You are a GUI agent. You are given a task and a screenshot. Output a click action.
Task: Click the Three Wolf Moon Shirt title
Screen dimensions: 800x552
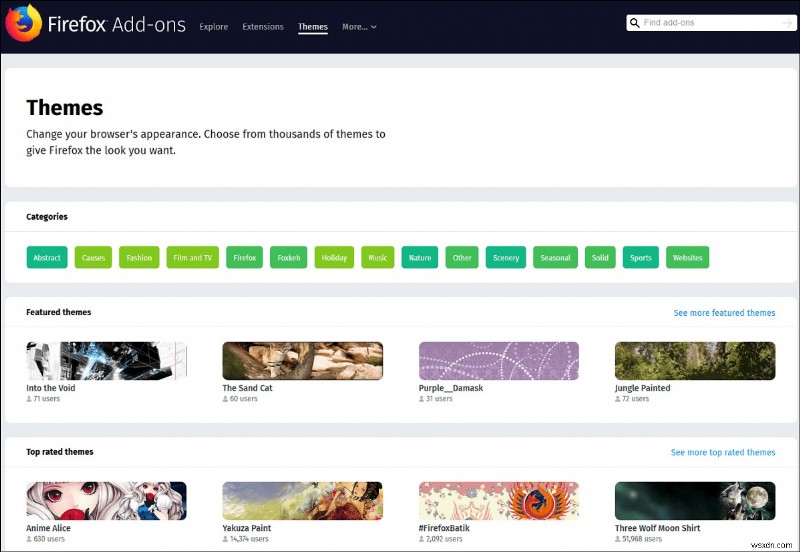pos(657,528)
